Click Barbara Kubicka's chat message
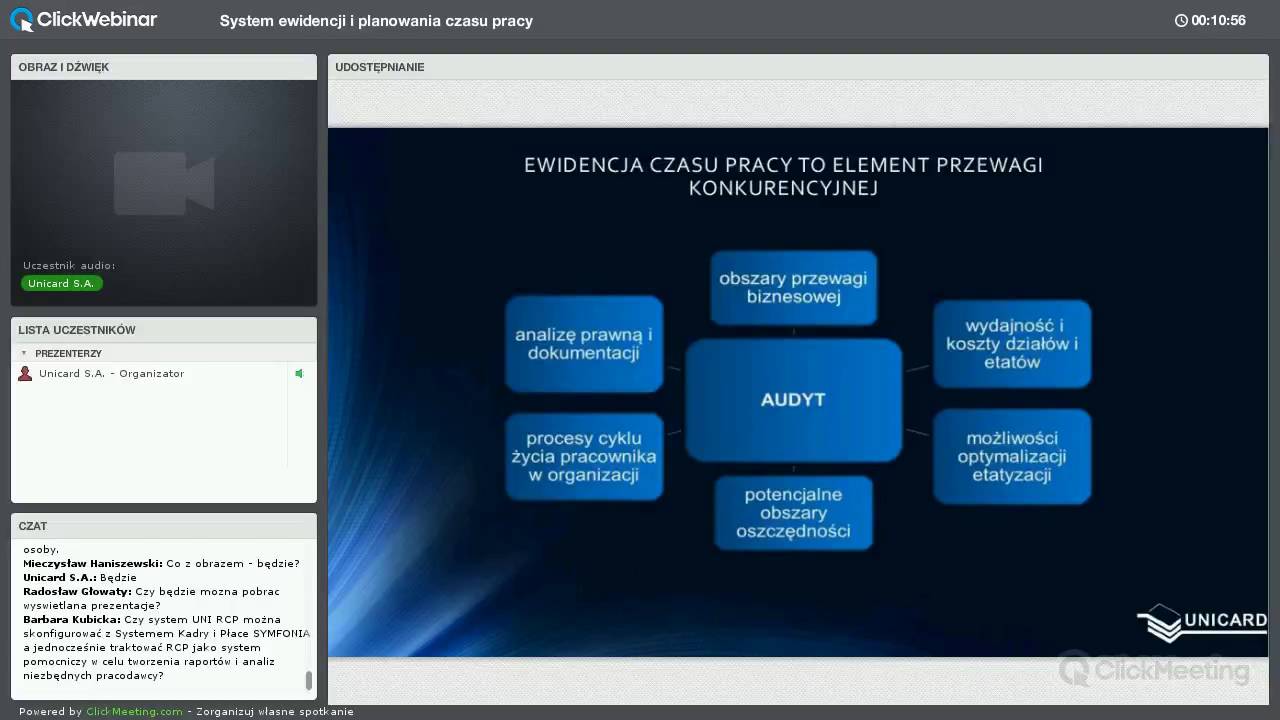This screenshot has height=720, width=1280. 166,647
